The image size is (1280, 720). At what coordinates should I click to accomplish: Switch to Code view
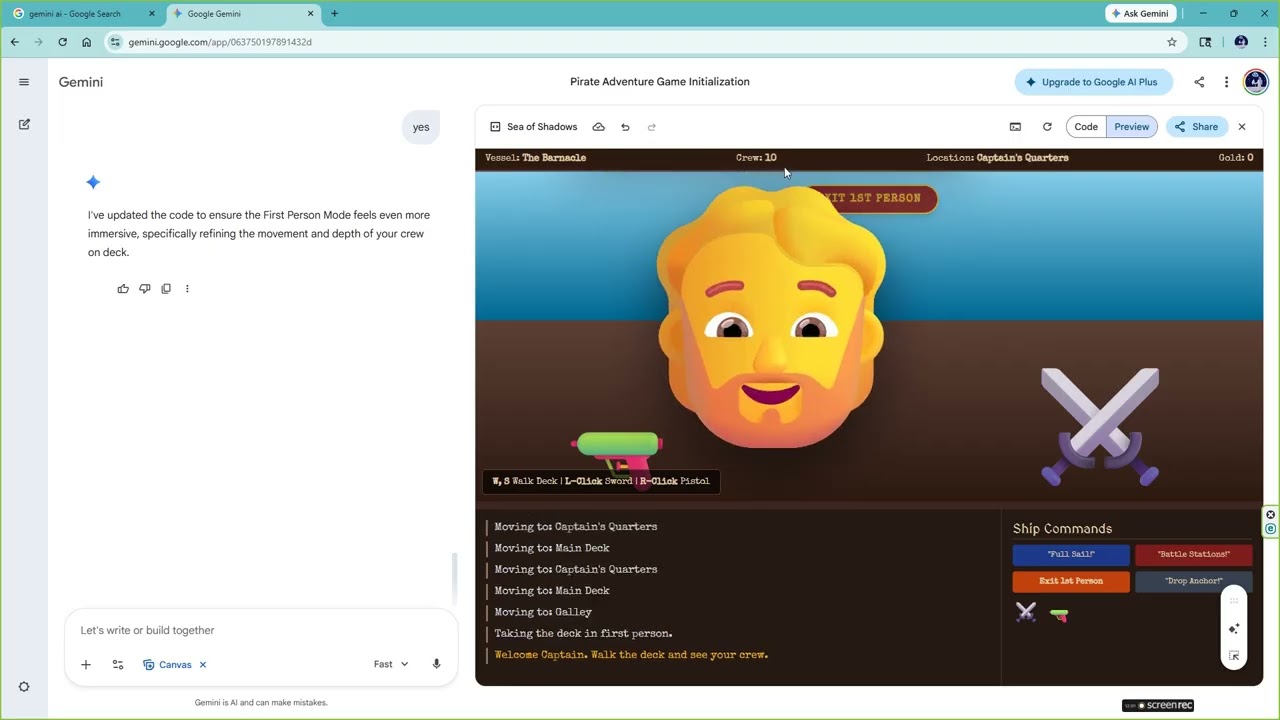pyautogui.click(x=1086, y=127)
